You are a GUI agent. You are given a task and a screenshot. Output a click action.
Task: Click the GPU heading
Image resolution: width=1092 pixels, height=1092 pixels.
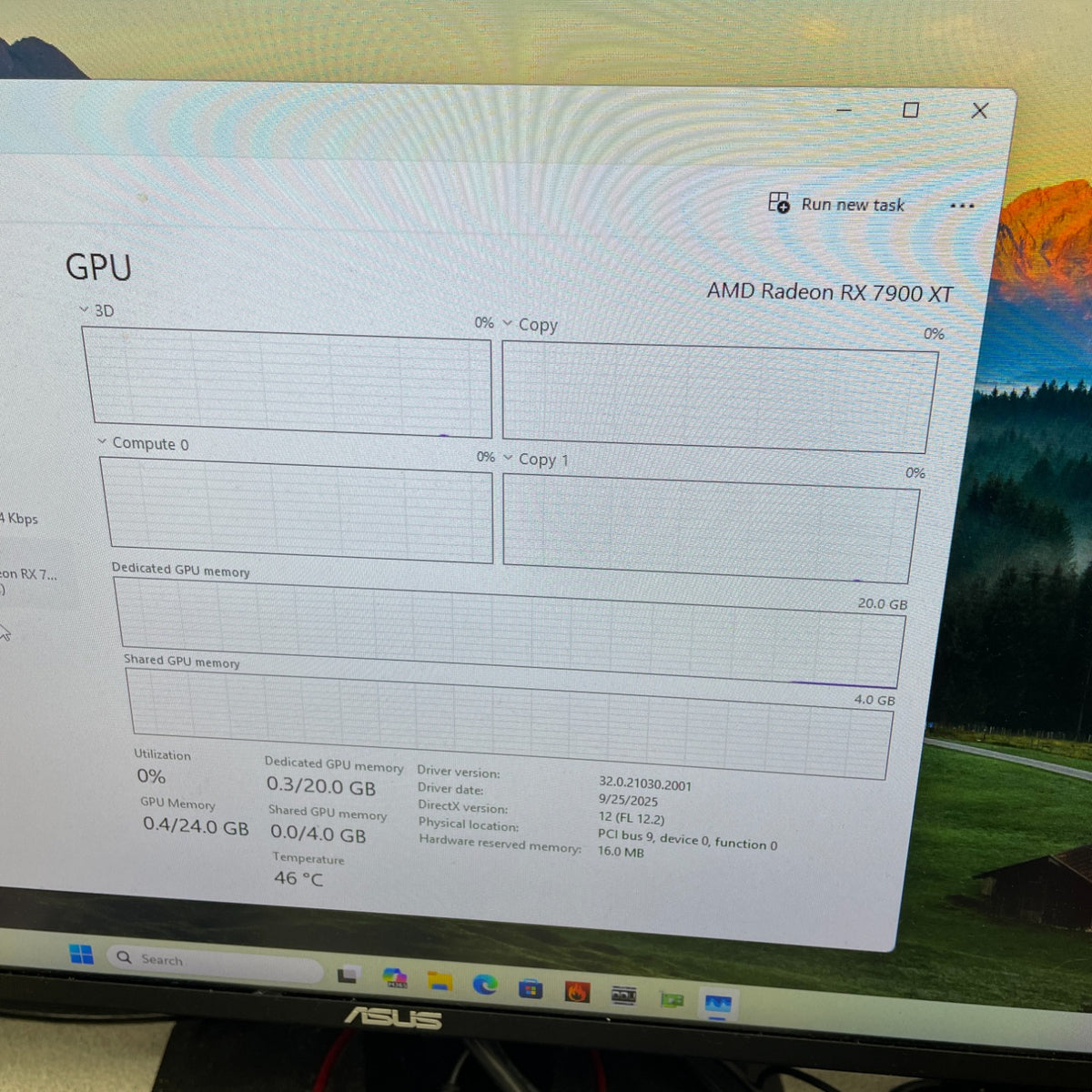pyautogui.click(x=98, y=268)
